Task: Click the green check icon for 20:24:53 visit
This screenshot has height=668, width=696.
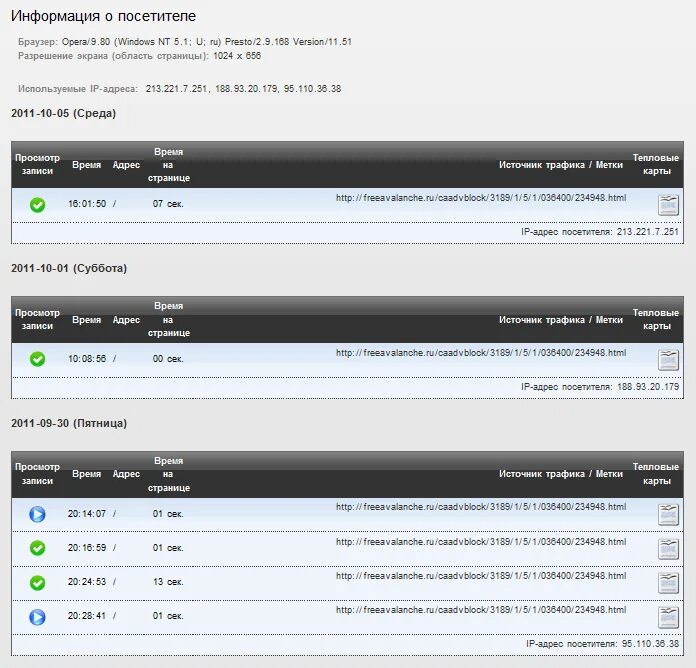Action: [x=37, y=582]
